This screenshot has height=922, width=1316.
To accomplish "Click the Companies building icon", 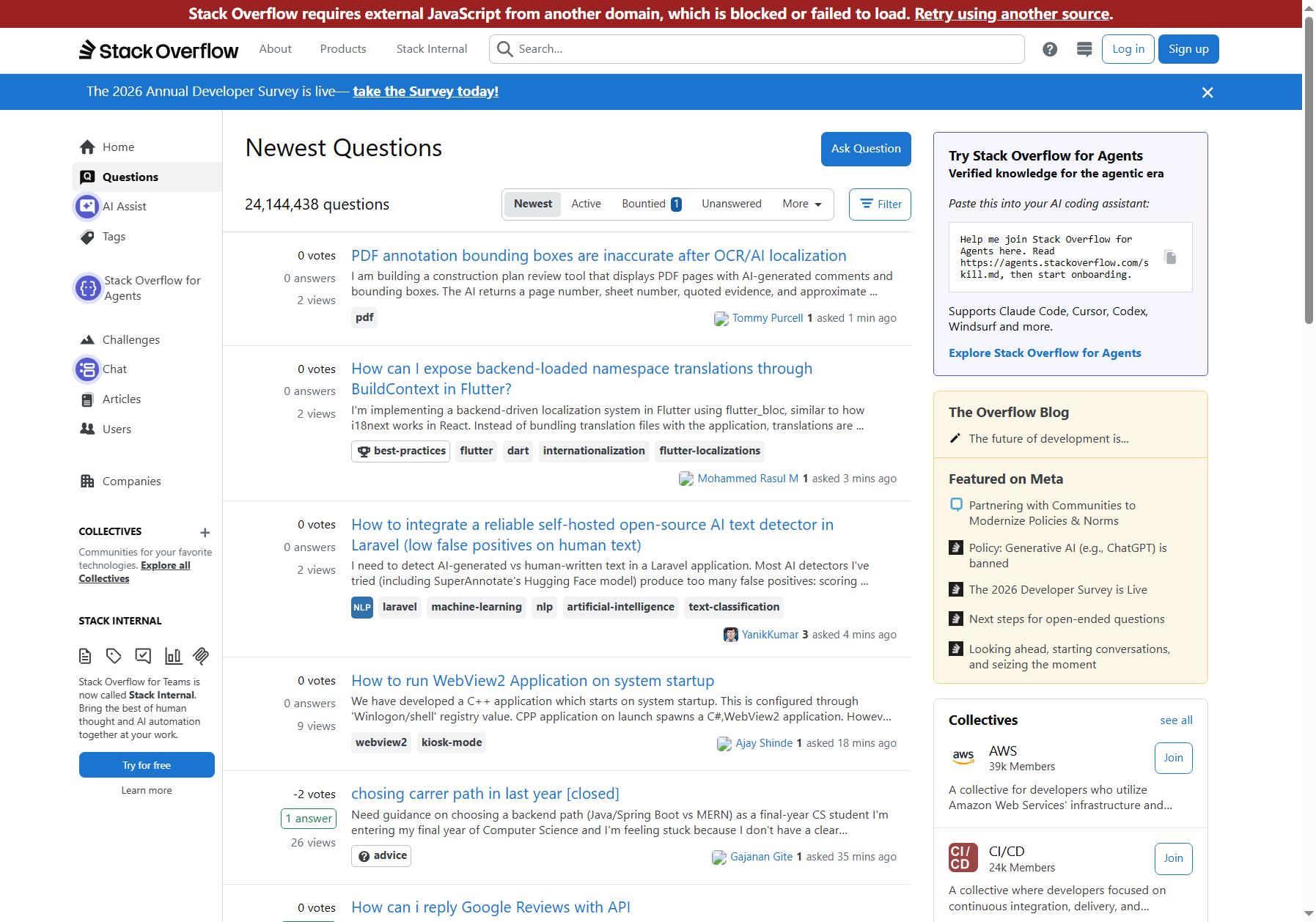I will point(87,482).
